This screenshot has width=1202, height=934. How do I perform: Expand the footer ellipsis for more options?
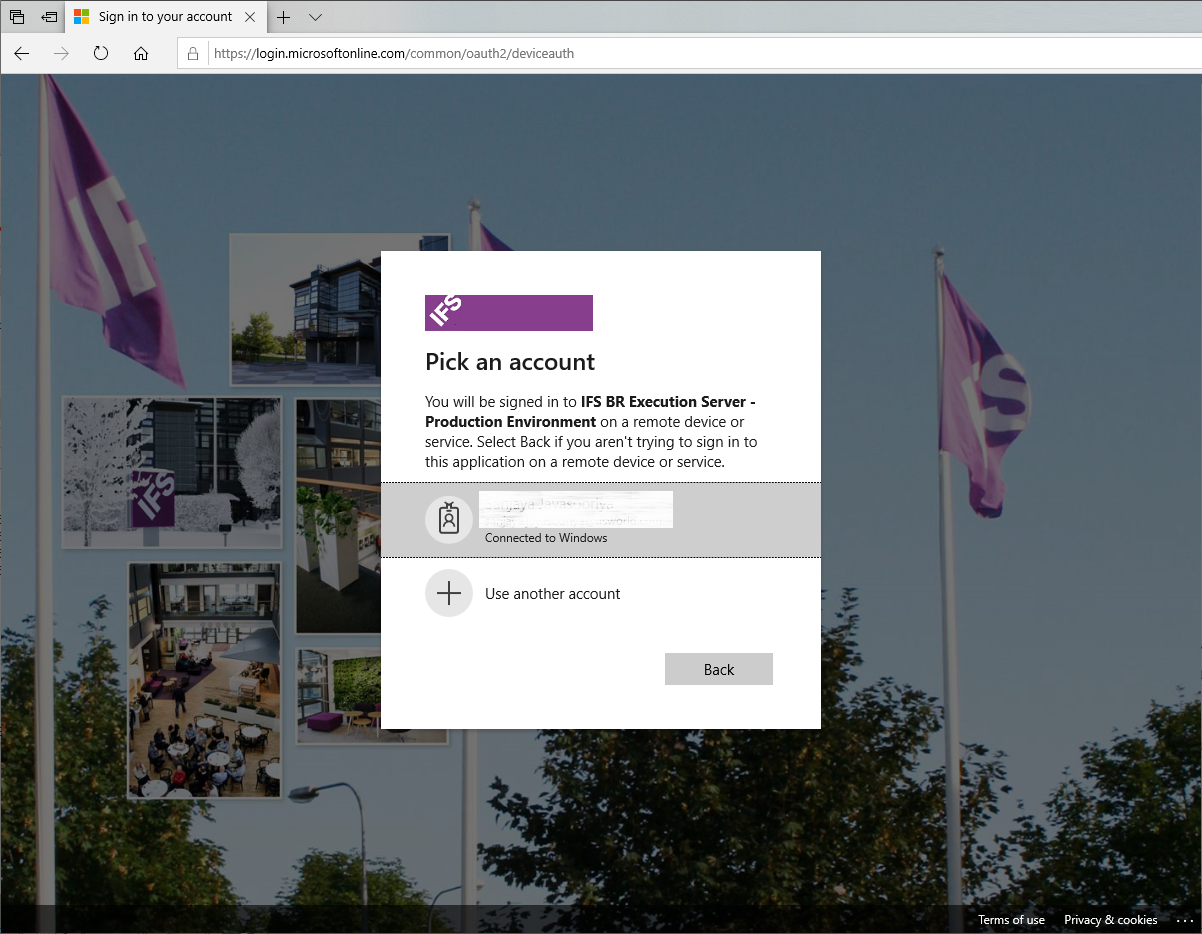click(1185, 920)
